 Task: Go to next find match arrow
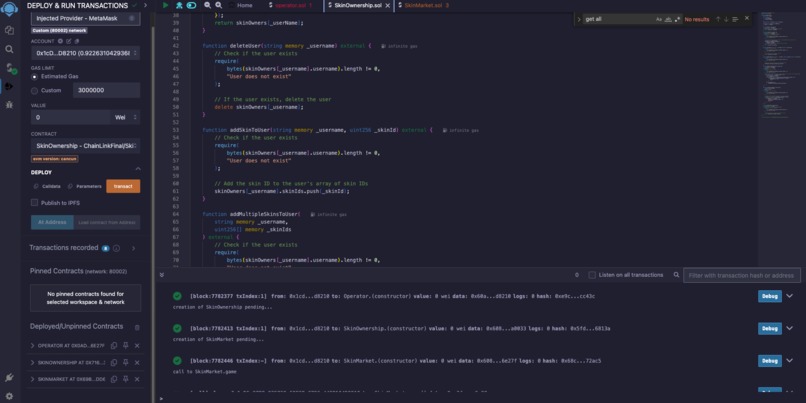(x=726, y=19)
